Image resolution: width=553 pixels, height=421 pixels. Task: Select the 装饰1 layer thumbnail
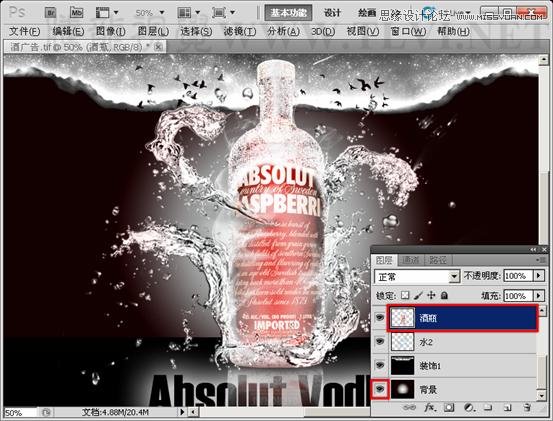coord(402,365)
